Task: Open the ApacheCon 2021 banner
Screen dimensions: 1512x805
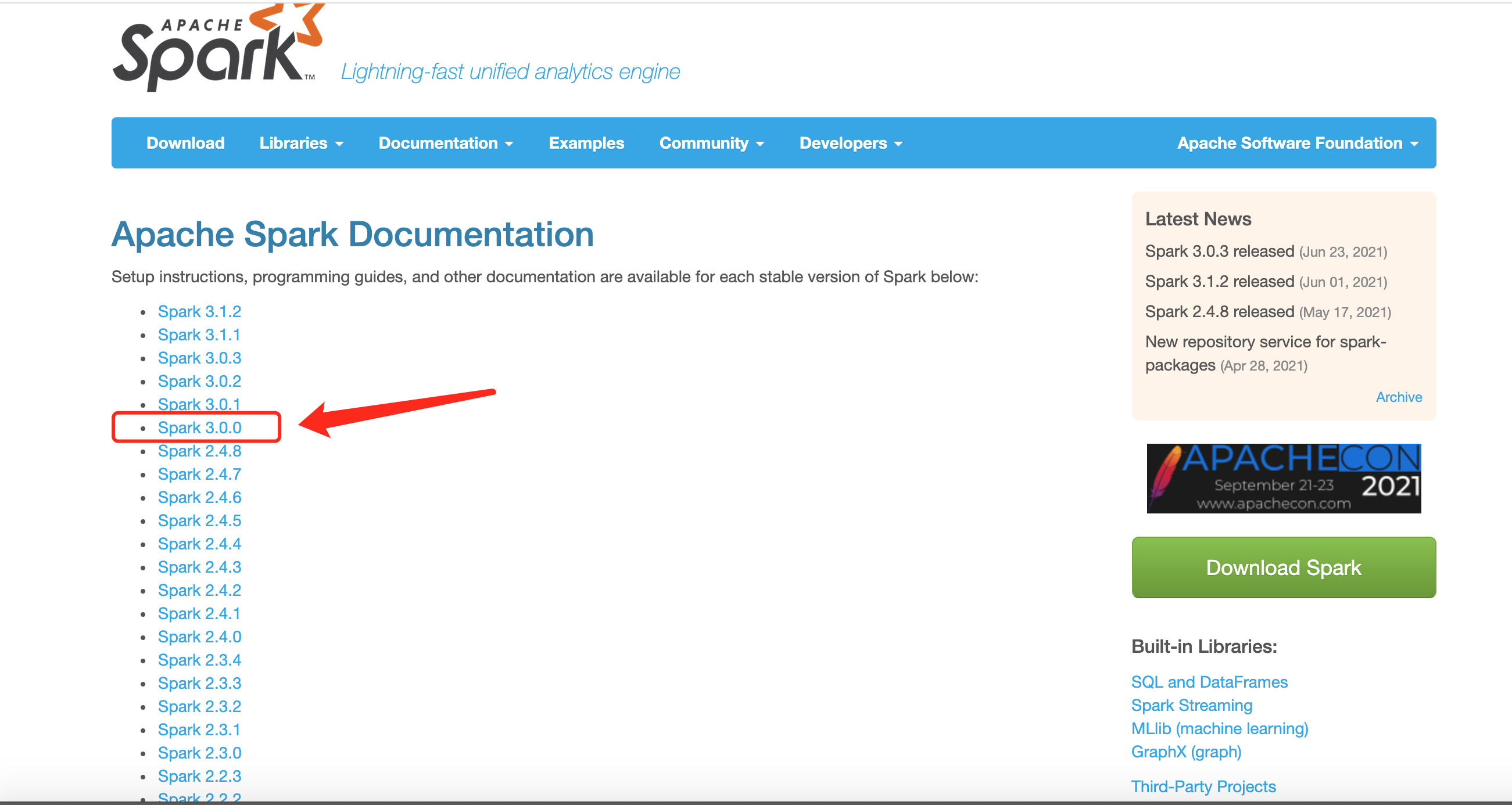Action: click(1283, 478)
